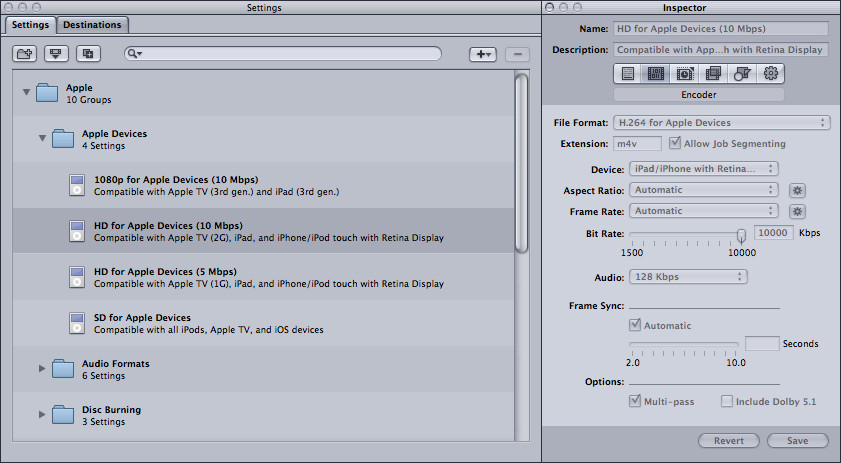This screenshot has width=841, height=463.
Task: Open the Actions pane gear icon
Action: [x=771, y=74]
